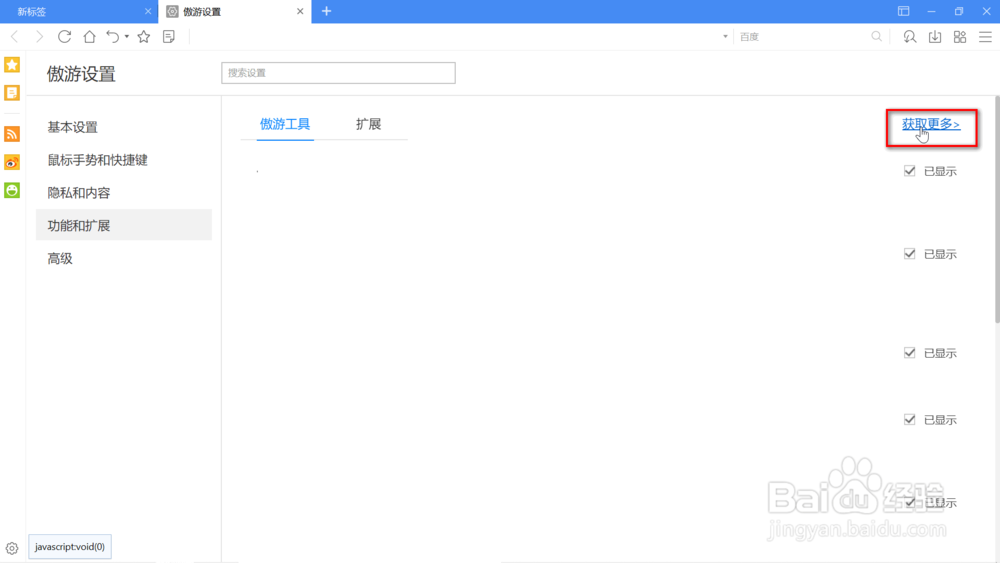The height and width of the screenshot is (563, 1000).
Task: Open the account/message icon in toolbar
Action: point(910,37)
